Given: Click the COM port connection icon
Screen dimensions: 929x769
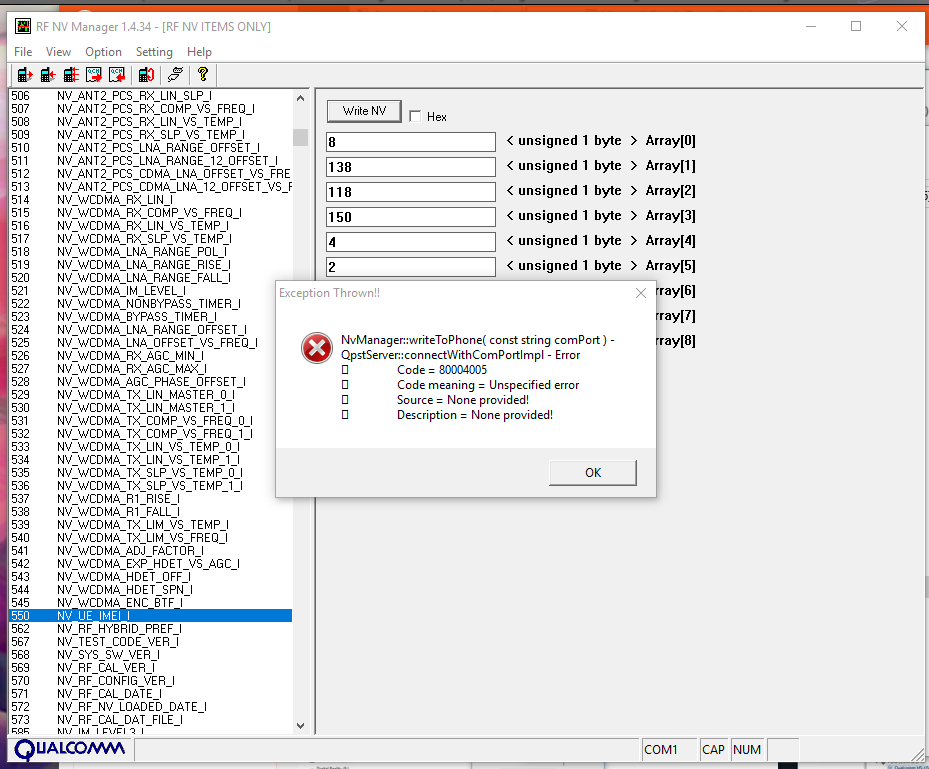Looking at the screenshot, I should pyautogui.click(x=175, y=74).
